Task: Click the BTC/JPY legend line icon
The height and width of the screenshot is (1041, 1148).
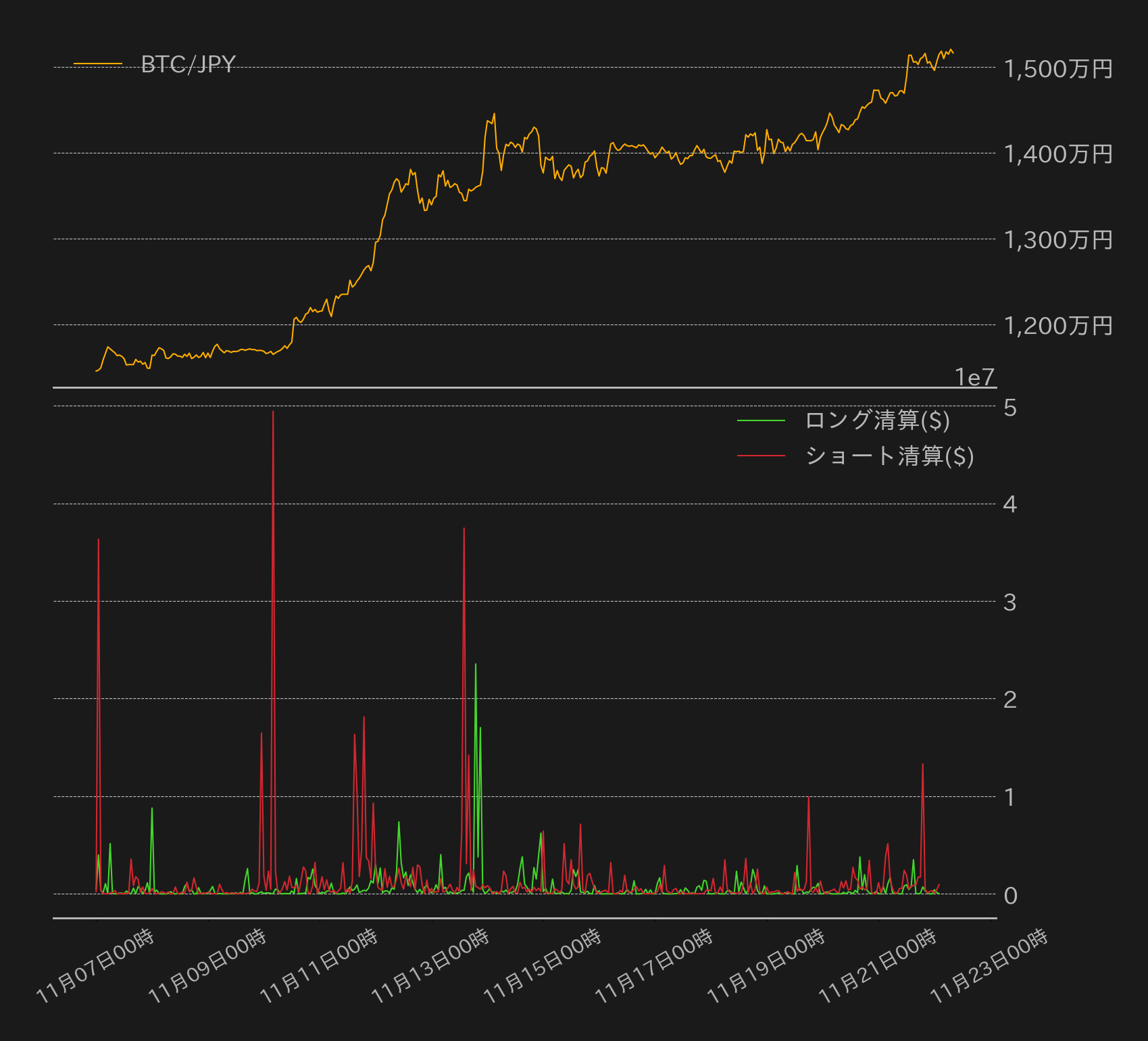Action: pos(98,64)
